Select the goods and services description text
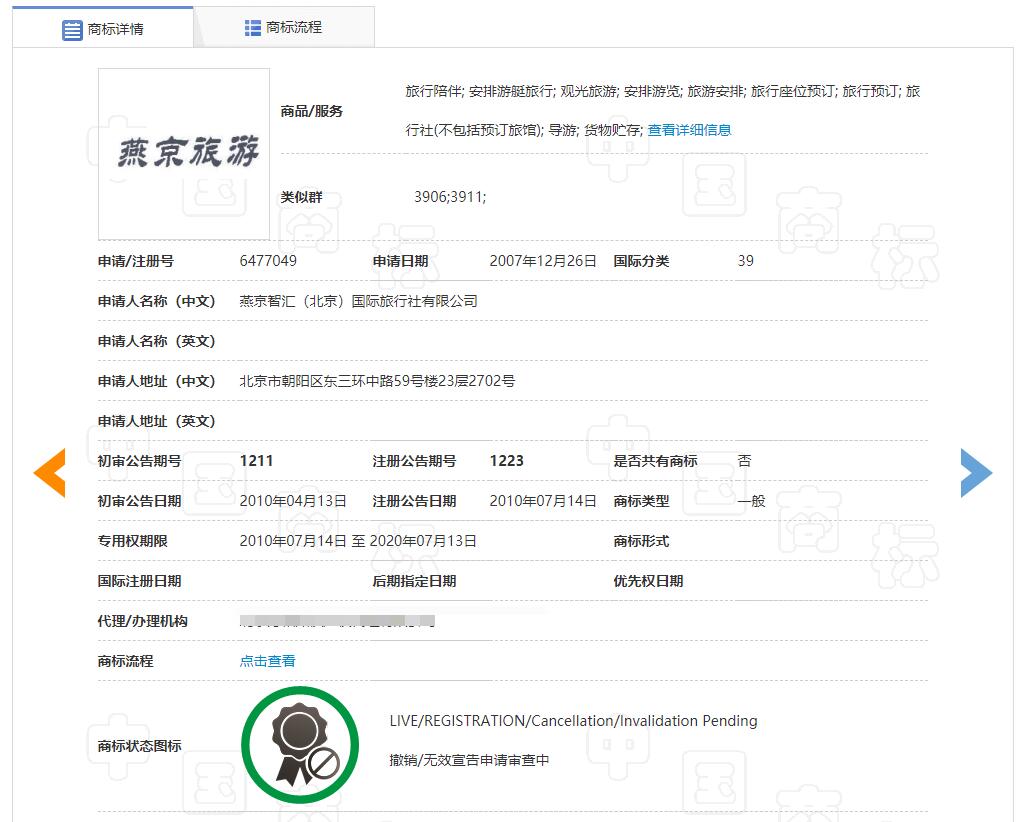The height and width of the screenshot is (822, 1020). (x=663, y=111)
